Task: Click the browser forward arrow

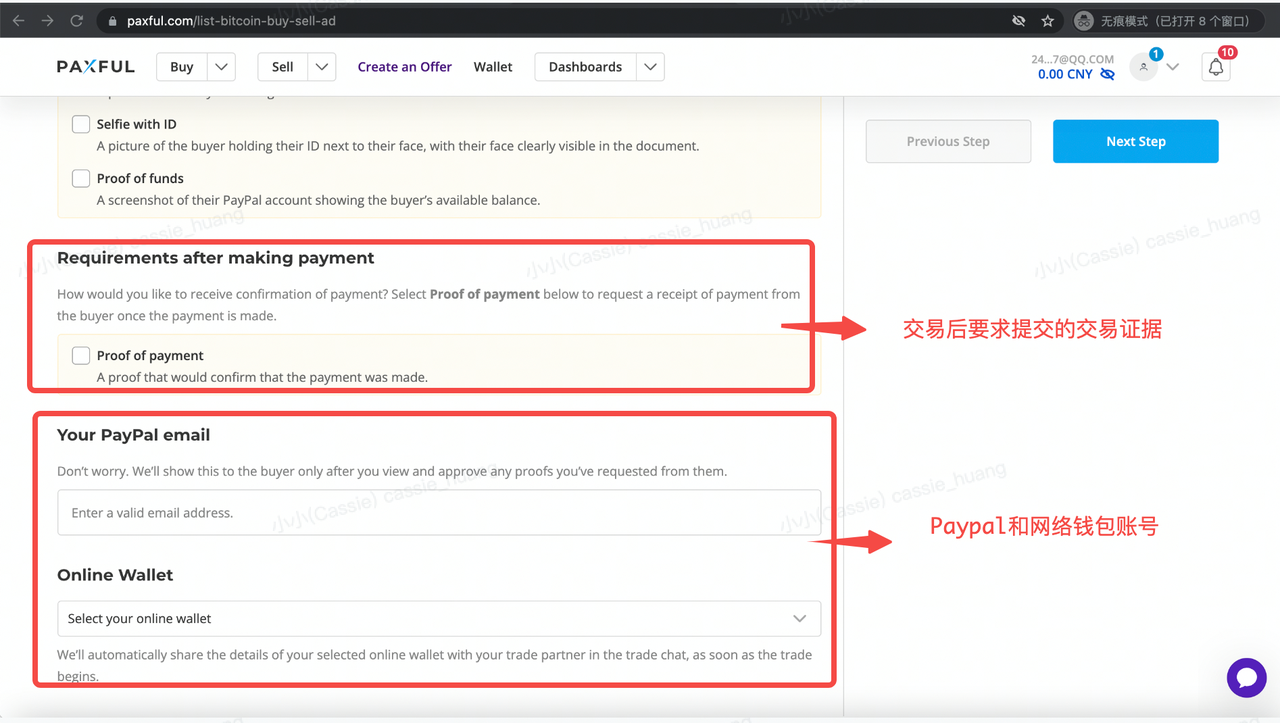Action: point(47,20)
